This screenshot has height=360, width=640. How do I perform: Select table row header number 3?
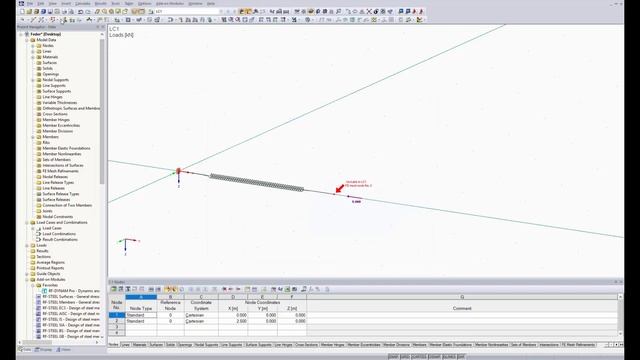pos(117,327)
